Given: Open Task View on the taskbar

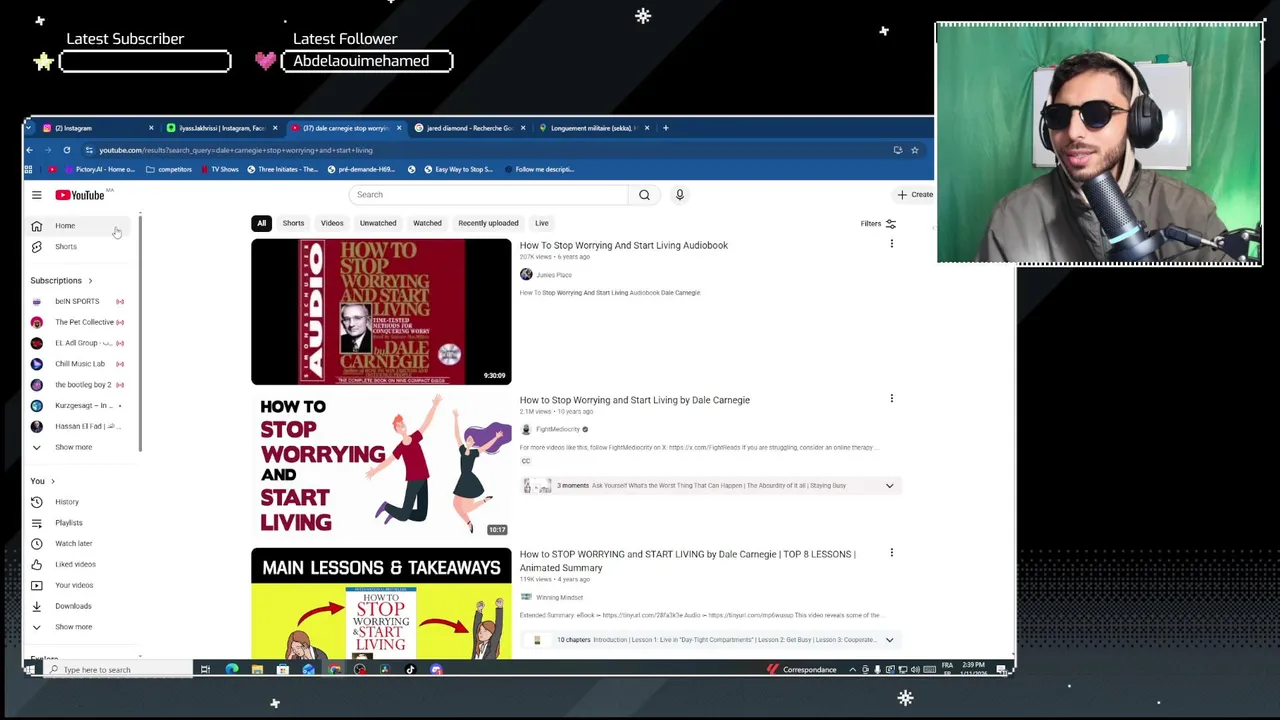Looking at the screenshot, I should pyautogui.click(x=205, y=670).
